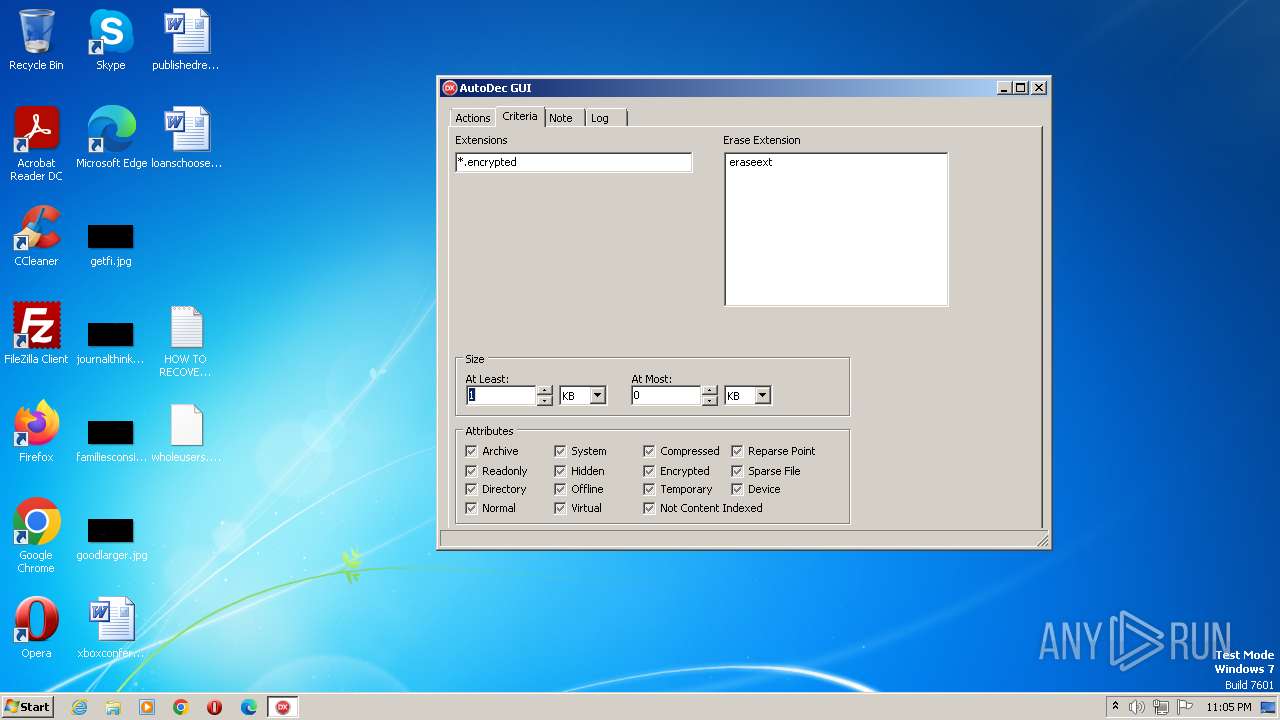Launch Microsoft Edge desktop shortcut
This screenshot has height=720, width=1280.
pyautogui.click(x=111, y=138)
